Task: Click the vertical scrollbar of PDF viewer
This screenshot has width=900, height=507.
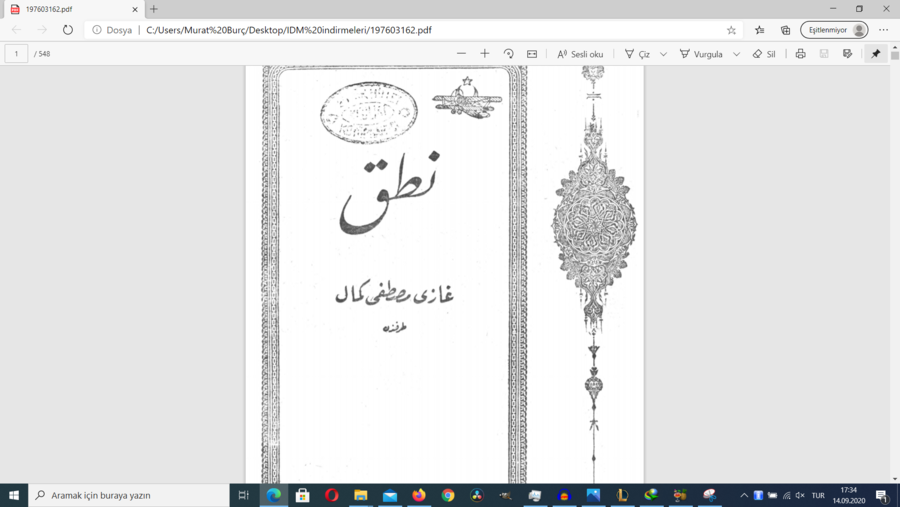Action: pos(895,56)
